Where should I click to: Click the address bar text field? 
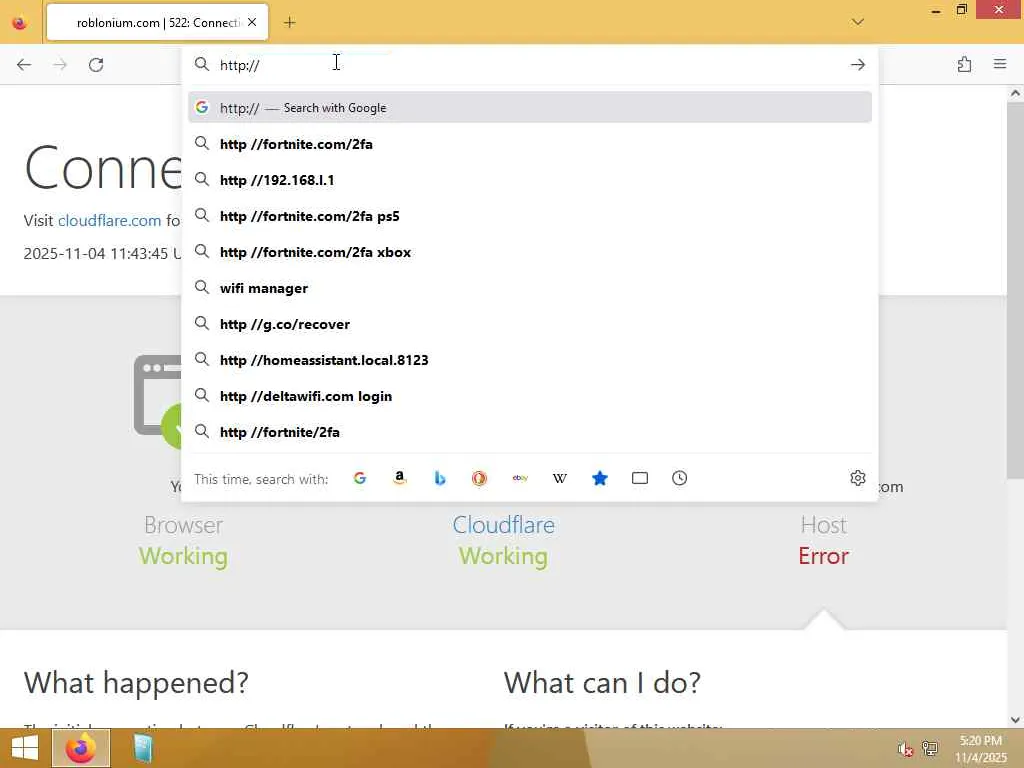tap(529, 65)
